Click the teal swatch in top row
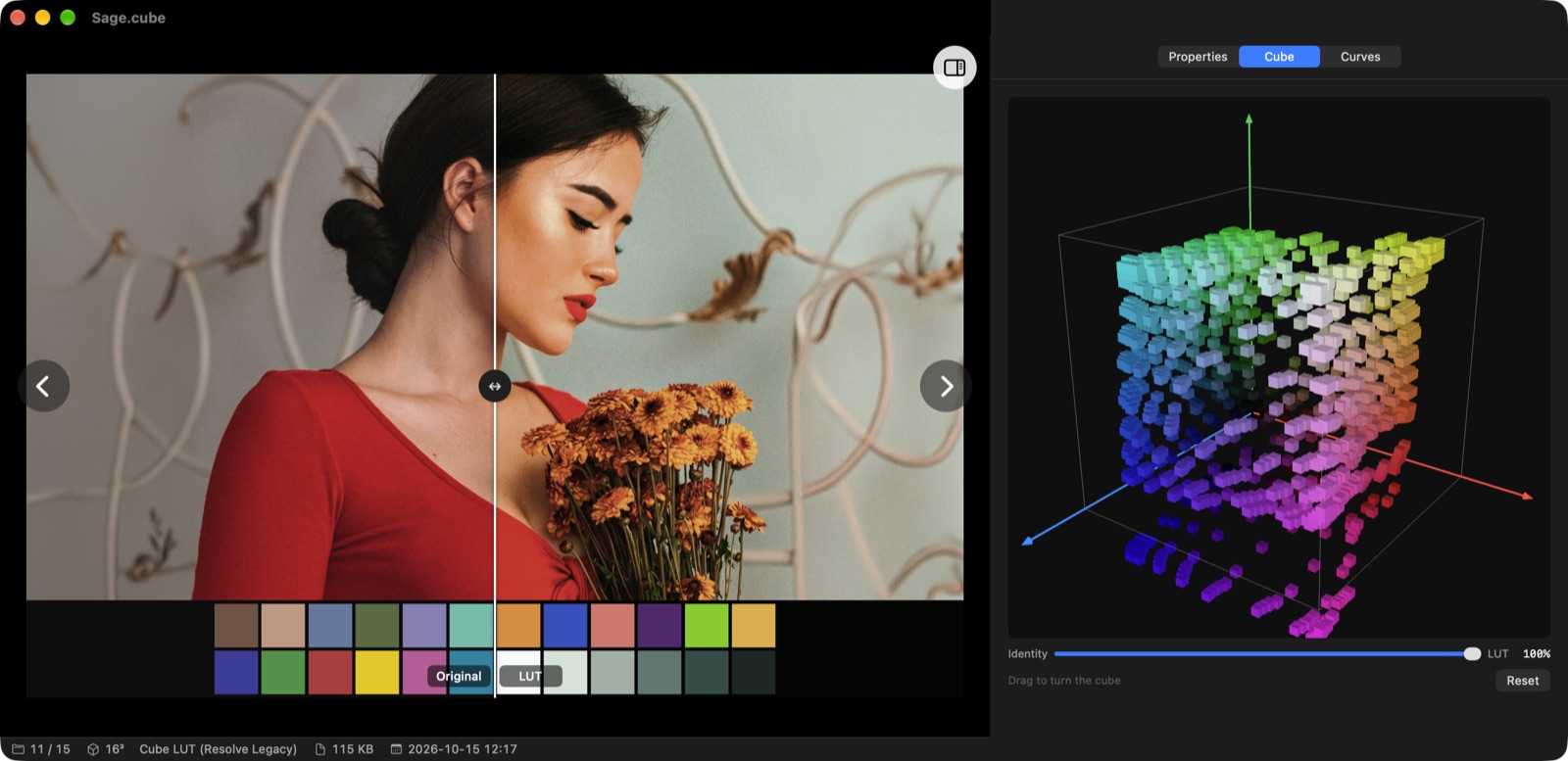The width and height of the screenshot is (1568, 761). (x=471, y=626)
